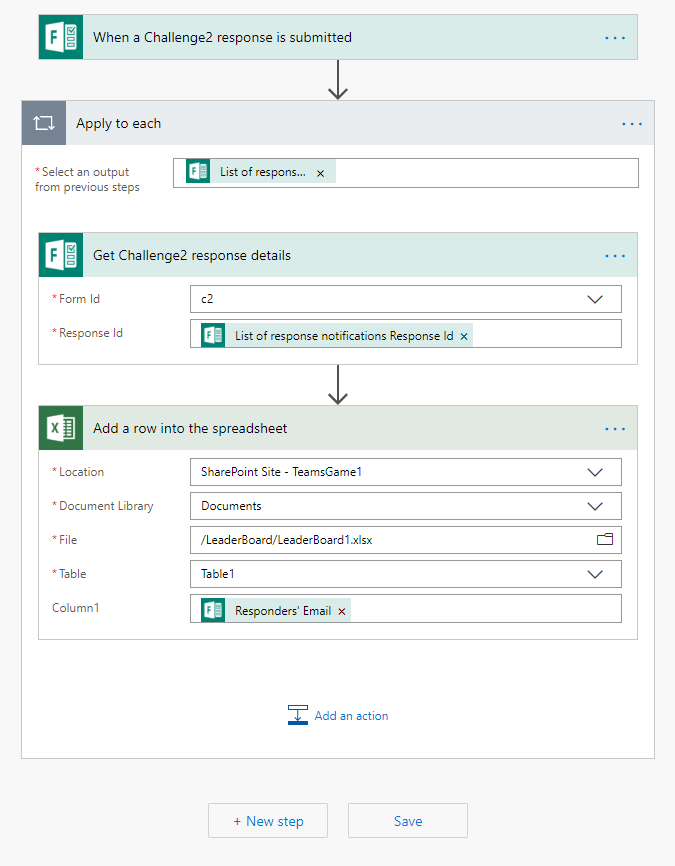Remove the Response Id notifications token
The width and height of the screenshot is (675, 866).
[x=464, y=336]
